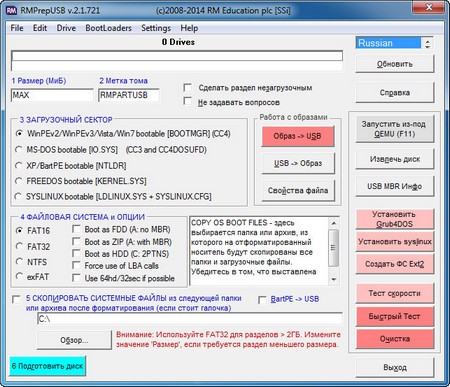Enable Boot as FDD (A: no MBR)
This screenshot has width=450, height=387.
[76, 229]
